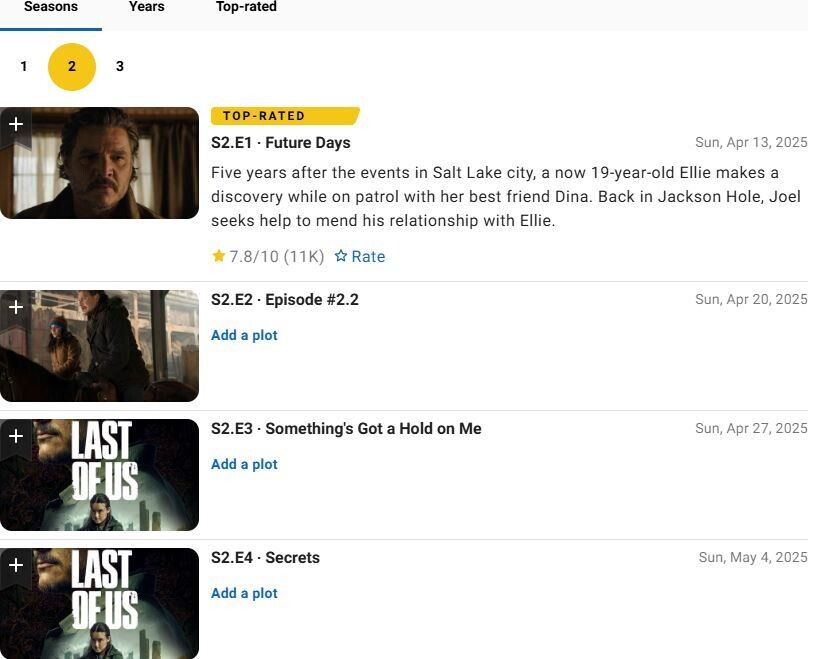Click Add a plot for Secrets episode
Viewport: 818px width, 659px height.
(x=244, y=594)
